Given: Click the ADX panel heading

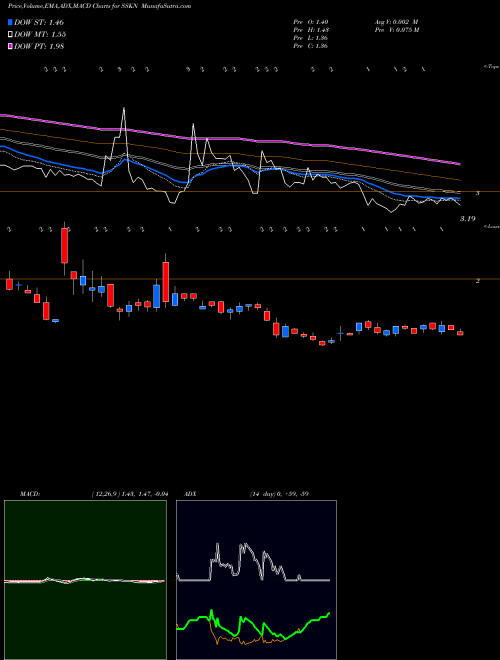Looking at the screenshot, I should coord(190,494).
